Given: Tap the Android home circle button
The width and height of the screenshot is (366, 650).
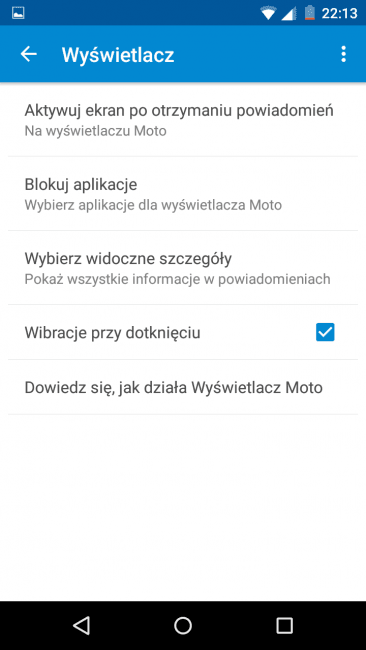Looking at the screenshot, I should click(x=183, y=625).
